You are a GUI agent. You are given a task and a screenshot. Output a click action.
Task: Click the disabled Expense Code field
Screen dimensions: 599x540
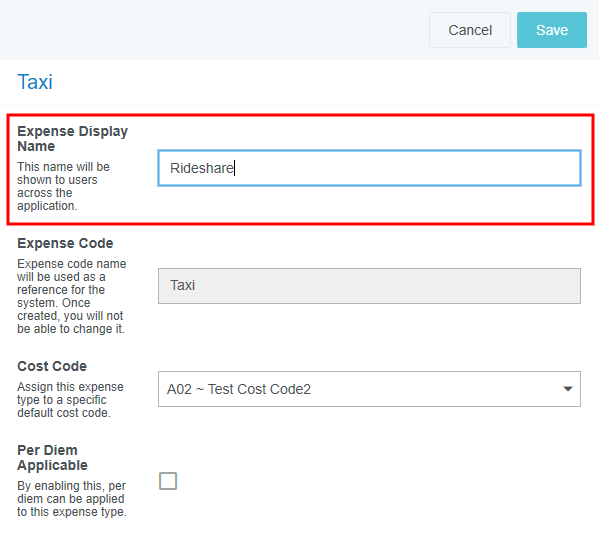[369, 286]
